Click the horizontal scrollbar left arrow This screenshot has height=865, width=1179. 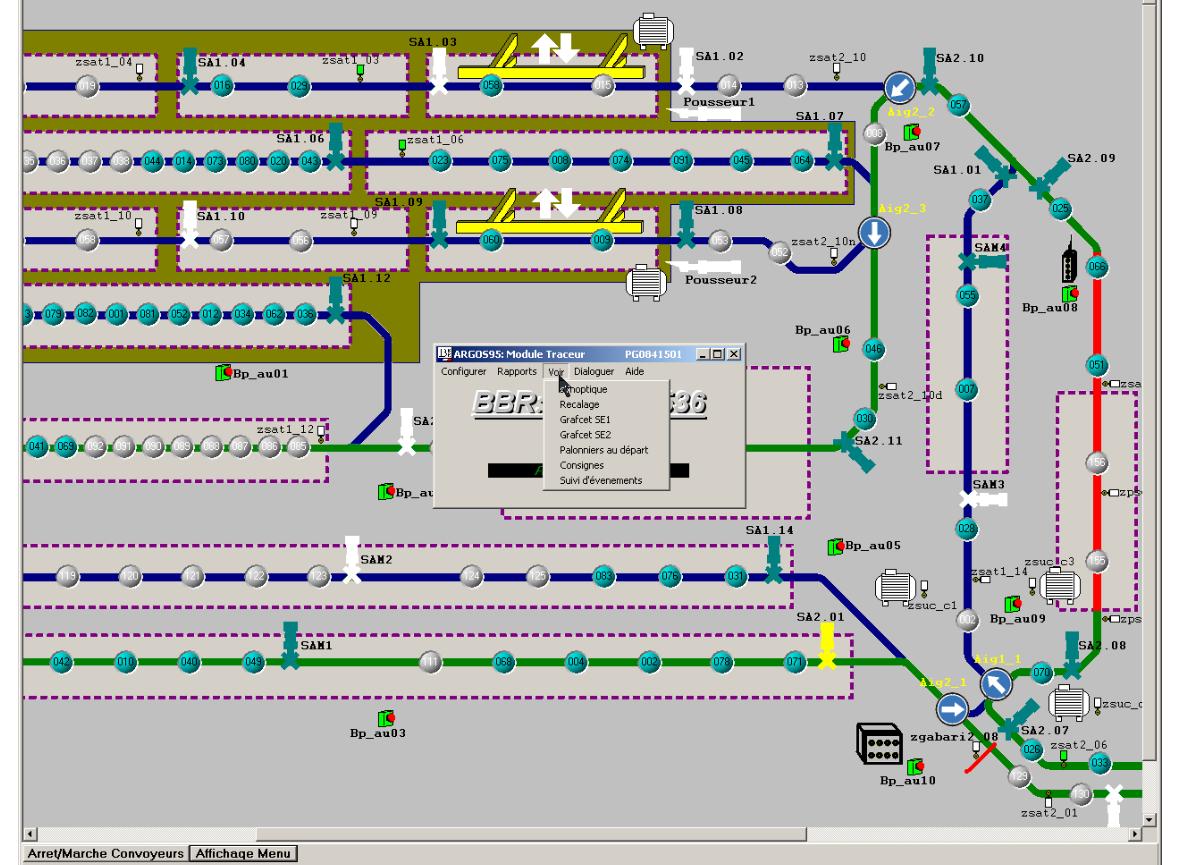(x=30, y=834)
